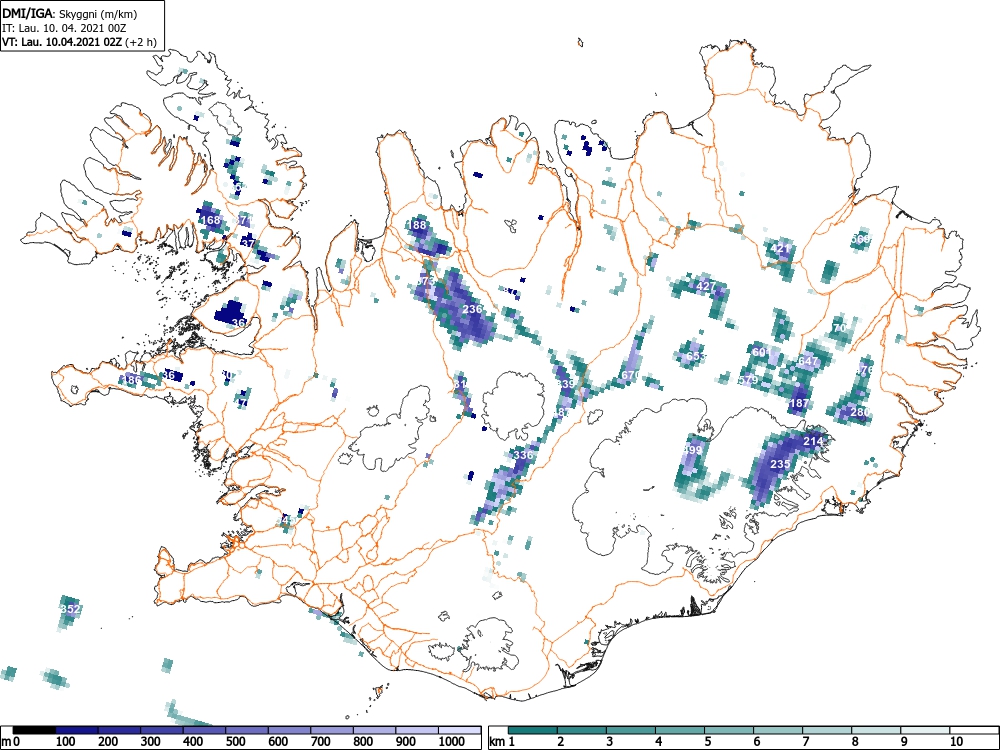Viewport: 1000px width, 750px height.
Task: Click the 'm 0' legend start label
Action: click(x=10, y=742)
